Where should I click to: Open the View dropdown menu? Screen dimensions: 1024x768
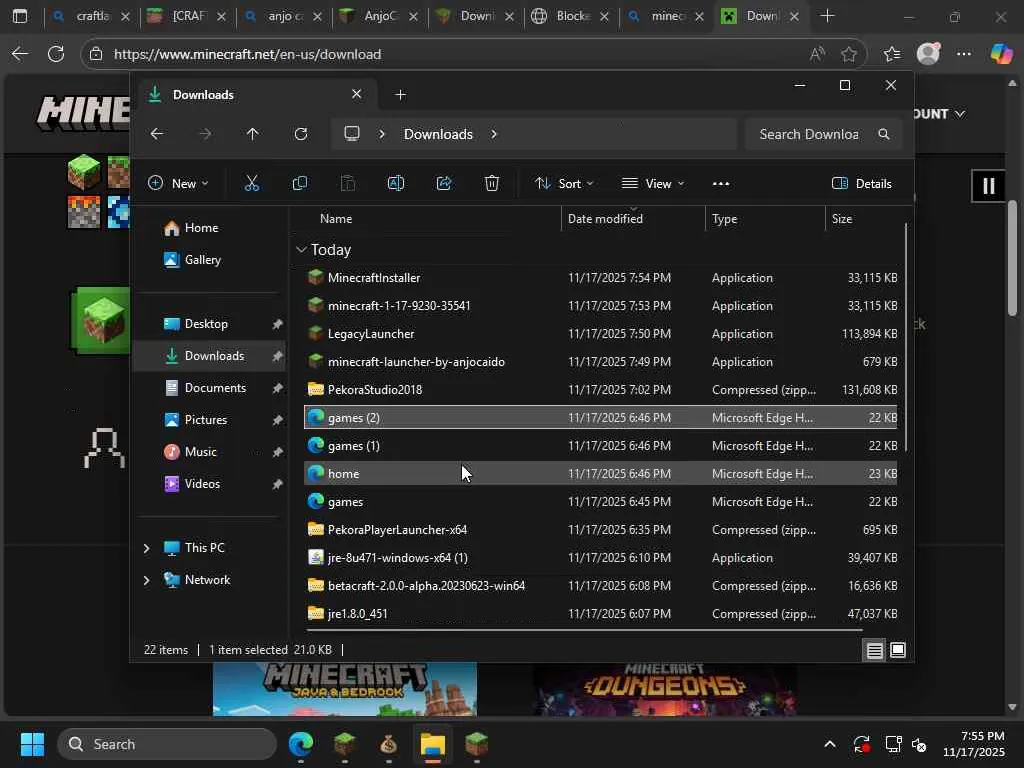(x=652, y=184)
